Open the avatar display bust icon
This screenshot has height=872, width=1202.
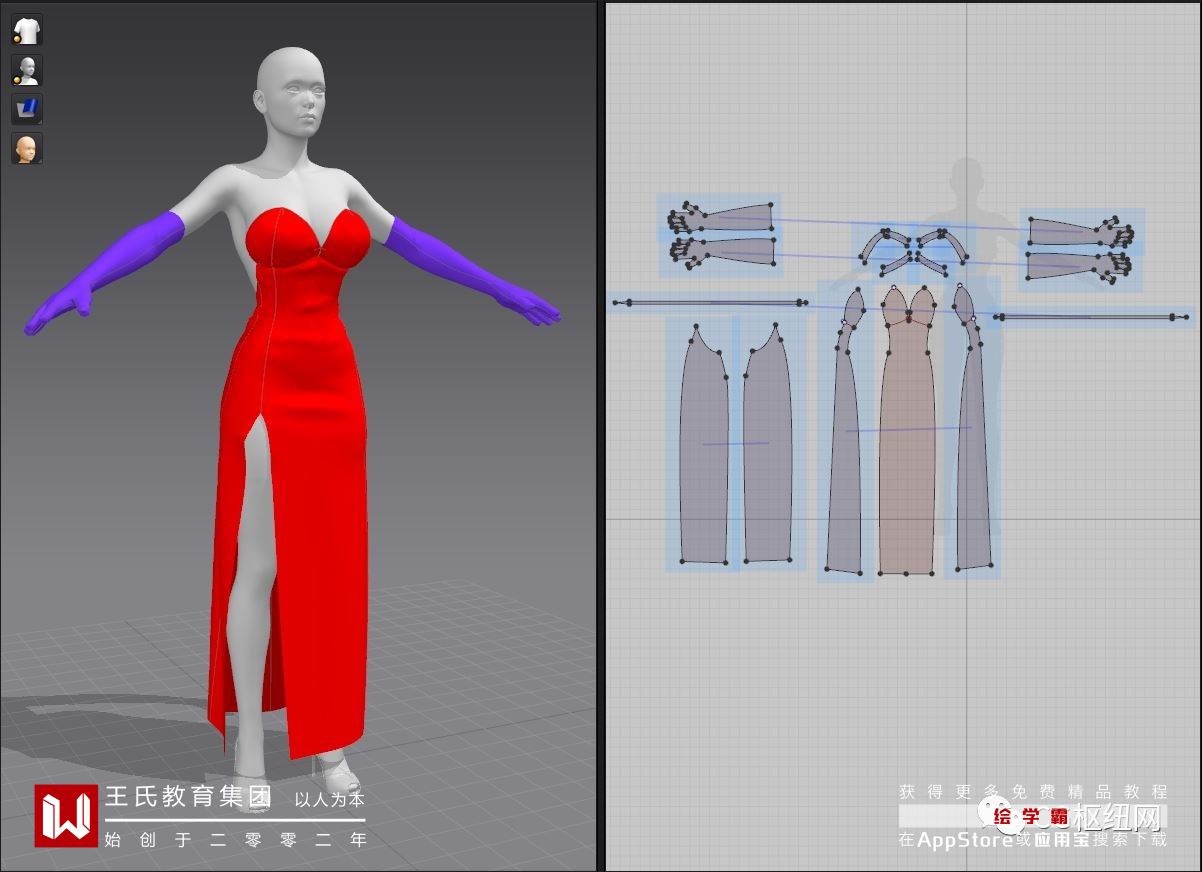pyautogui.click(x=27, y=70)
